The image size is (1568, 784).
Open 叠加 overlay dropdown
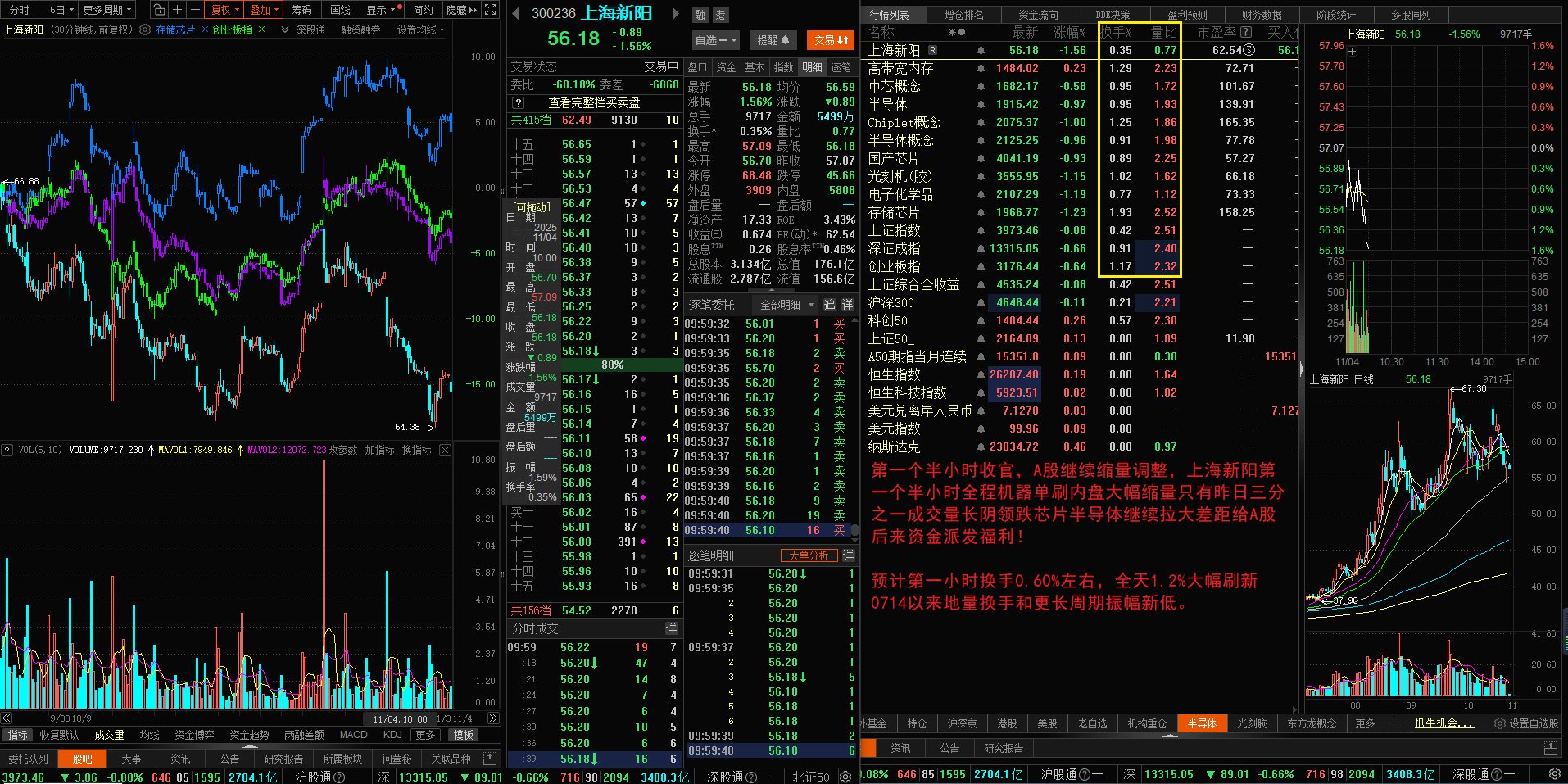(264, 10)
